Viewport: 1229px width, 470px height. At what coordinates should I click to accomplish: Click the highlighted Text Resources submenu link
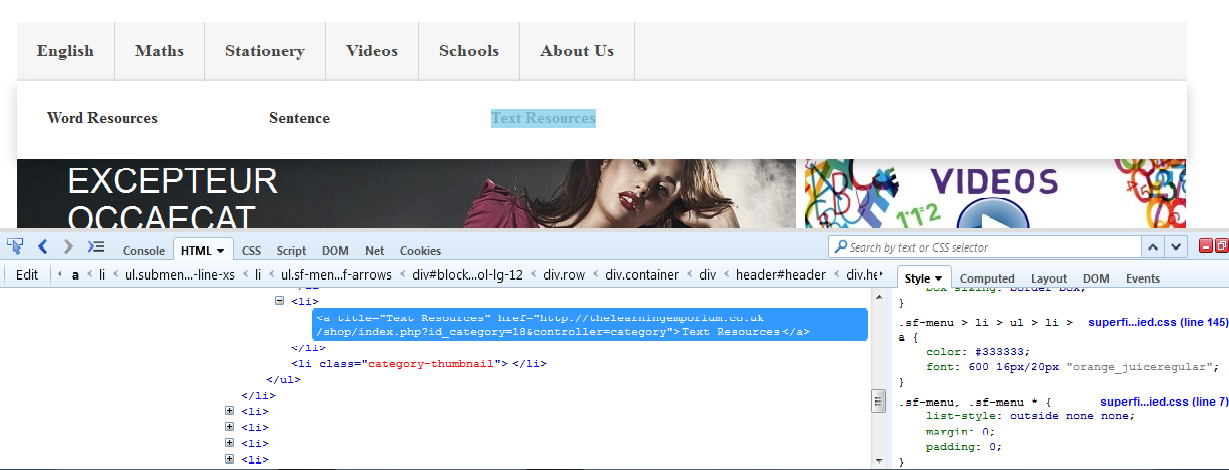(543, 118)
